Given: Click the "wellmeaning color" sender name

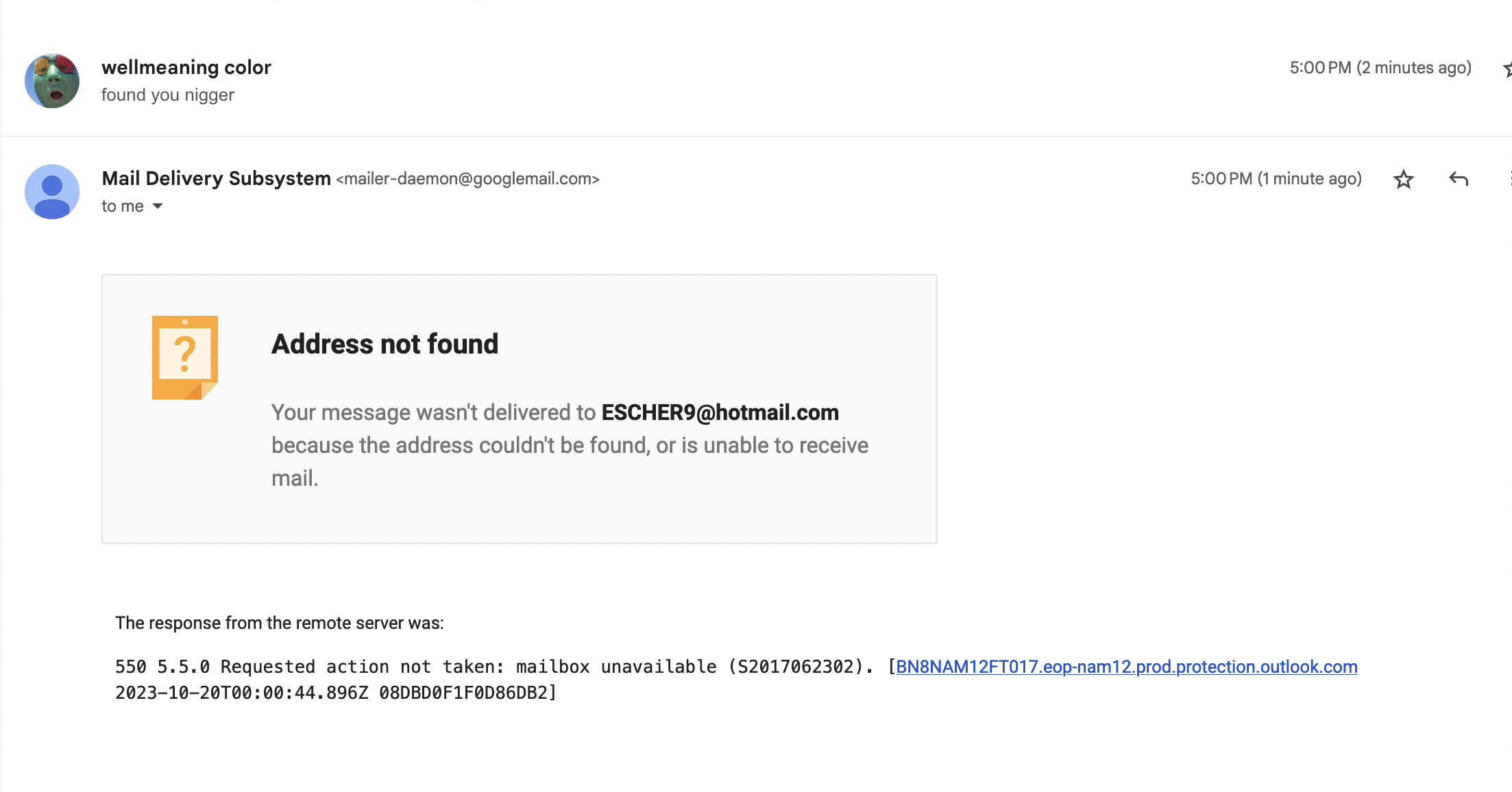Looking at the screenshot, I should (186, 67).
